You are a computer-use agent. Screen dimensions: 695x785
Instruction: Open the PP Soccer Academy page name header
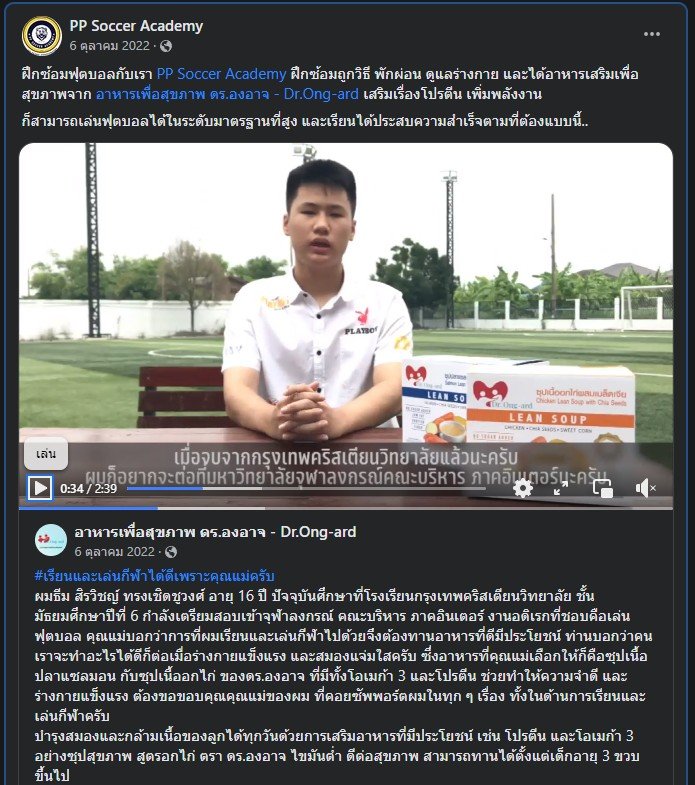pyautogui.click(x=136, y=26)
